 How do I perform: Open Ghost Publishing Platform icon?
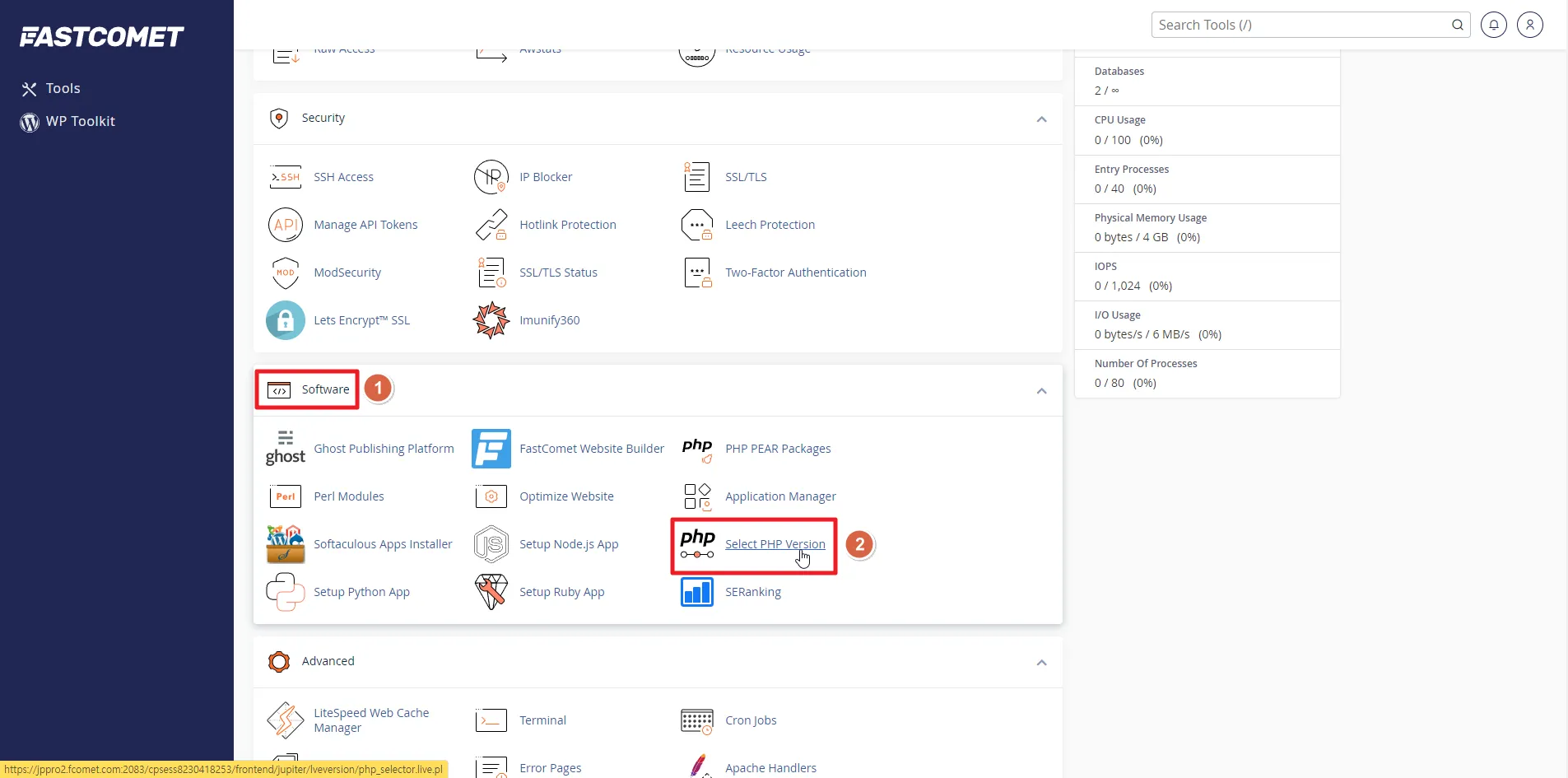[286, 449]
